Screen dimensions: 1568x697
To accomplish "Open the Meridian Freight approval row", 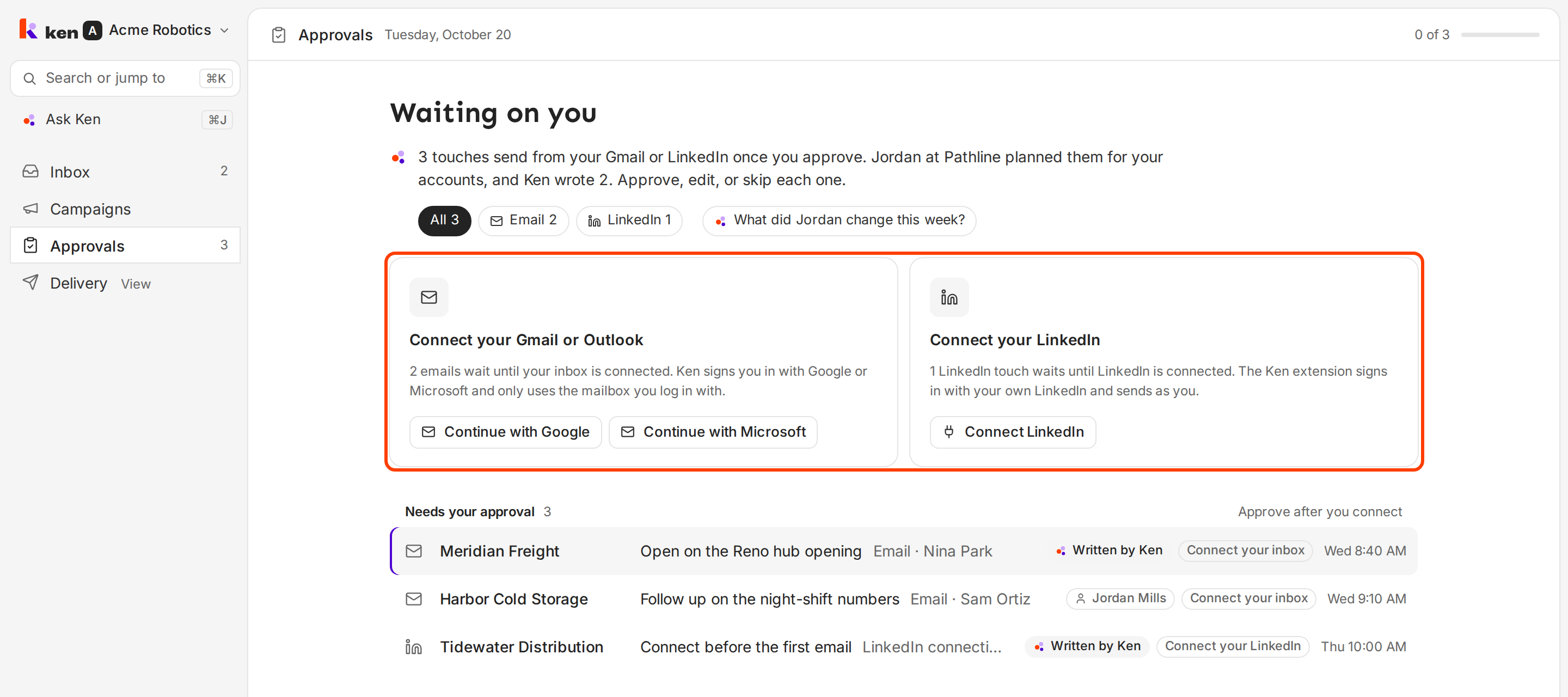I will [x=904, y=552].
